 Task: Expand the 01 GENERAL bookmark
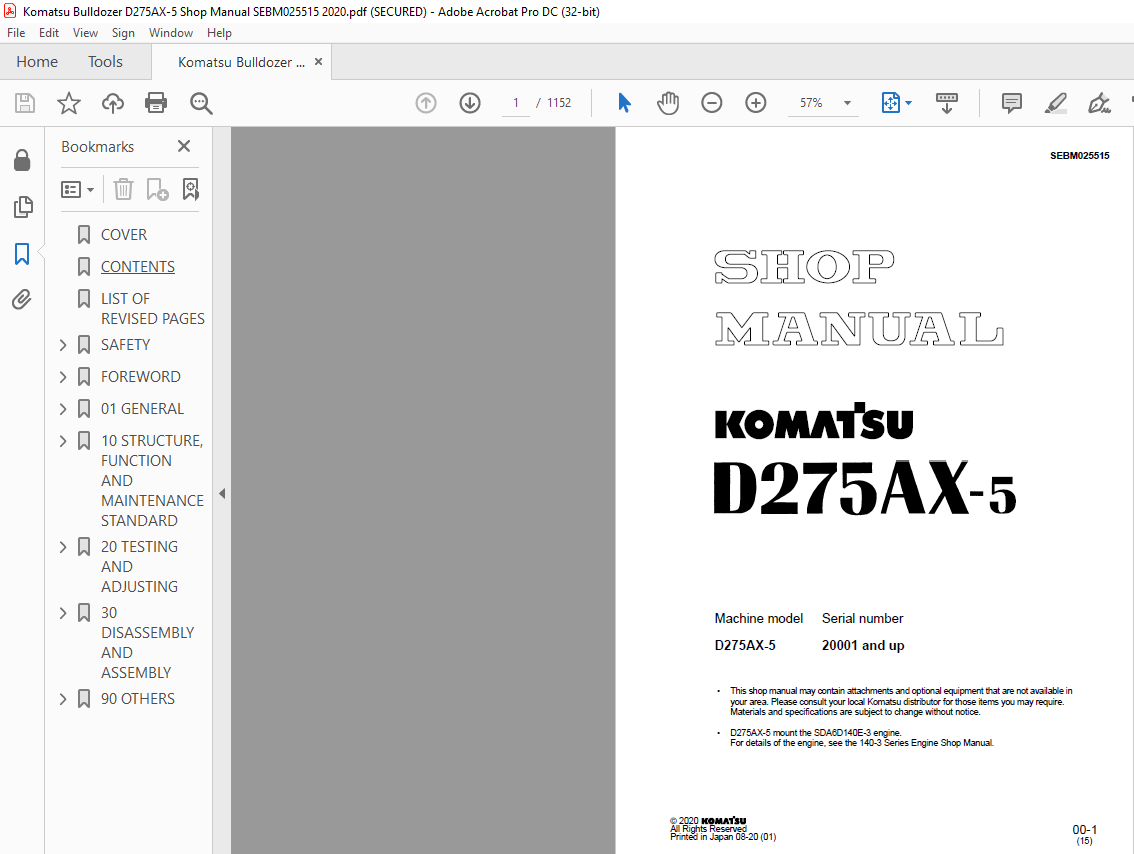63,409
